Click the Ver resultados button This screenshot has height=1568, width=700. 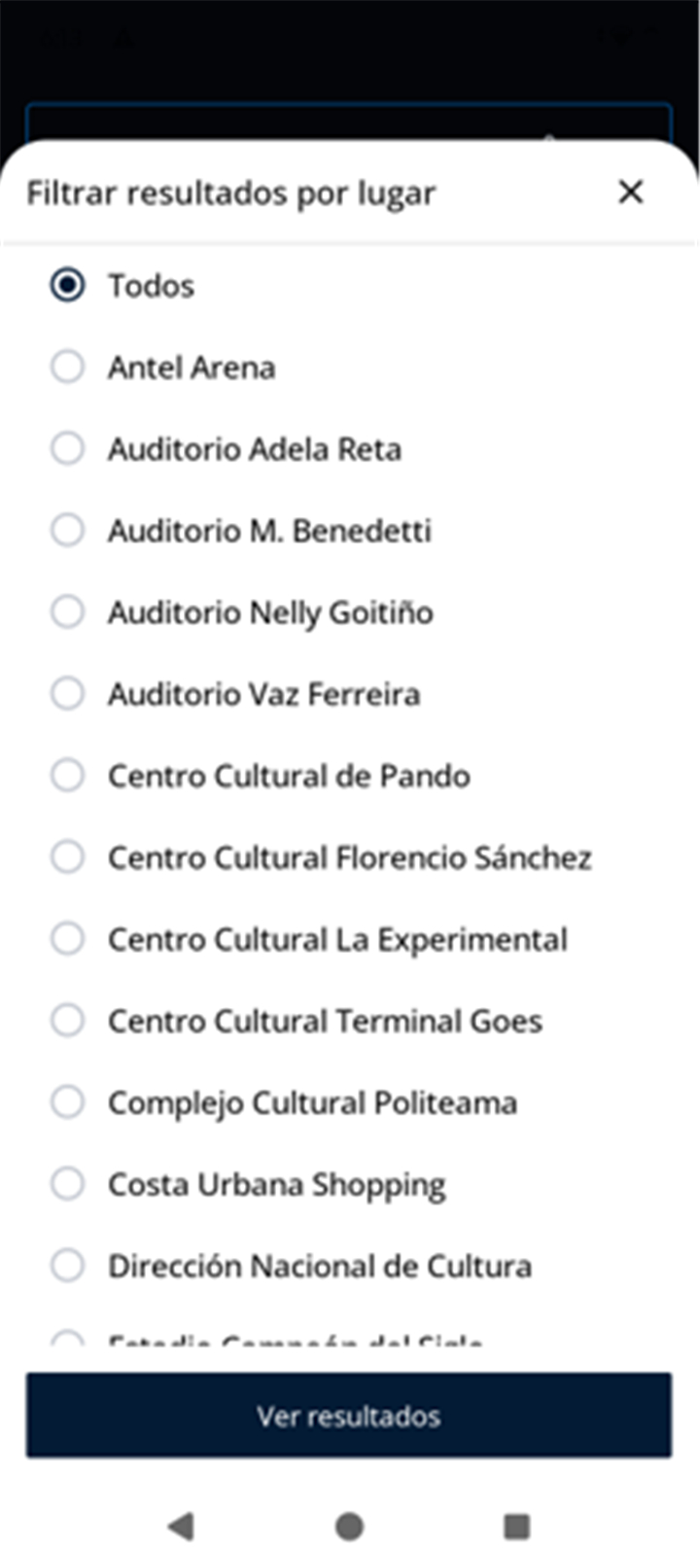(349, 1415)
